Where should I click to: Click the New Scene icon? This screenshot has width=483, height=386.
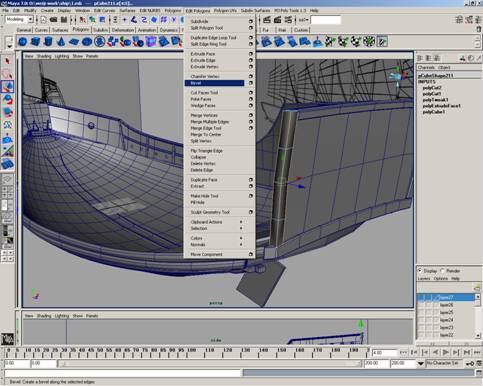[x=43, y=20]
